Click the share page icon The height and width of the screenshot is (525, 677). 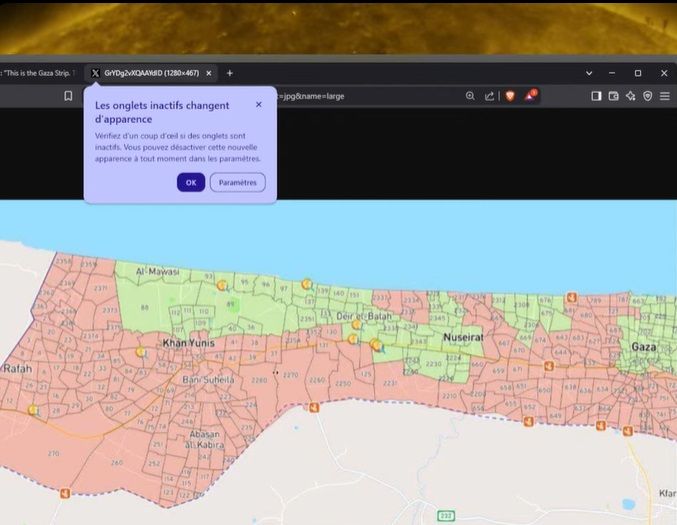click(x=489, y=96)
